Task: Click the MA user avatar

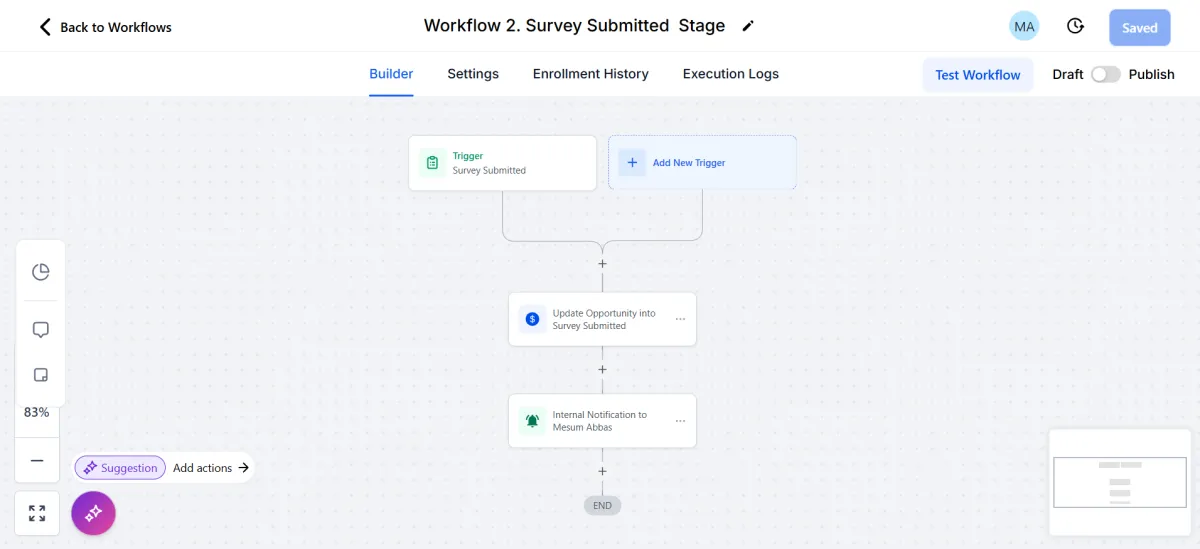Action: [x=1024, y=27]
